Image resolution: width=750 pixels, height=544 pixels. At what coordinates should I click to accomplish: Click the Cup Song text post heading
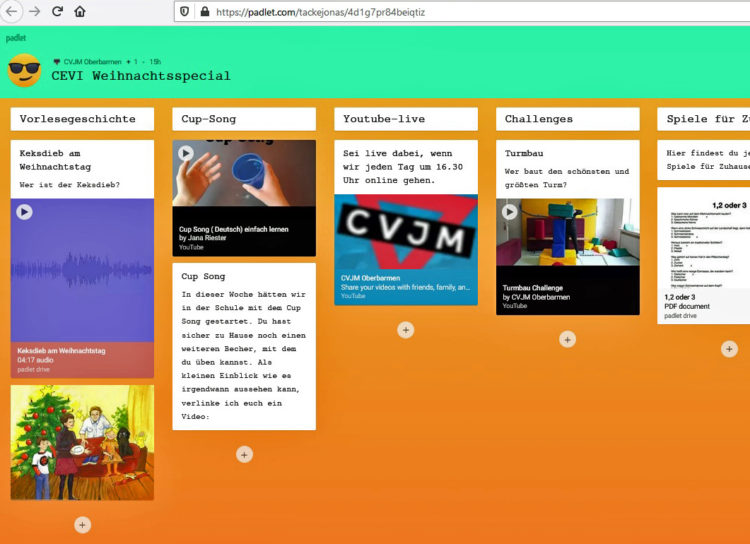[x=203, y=277]
